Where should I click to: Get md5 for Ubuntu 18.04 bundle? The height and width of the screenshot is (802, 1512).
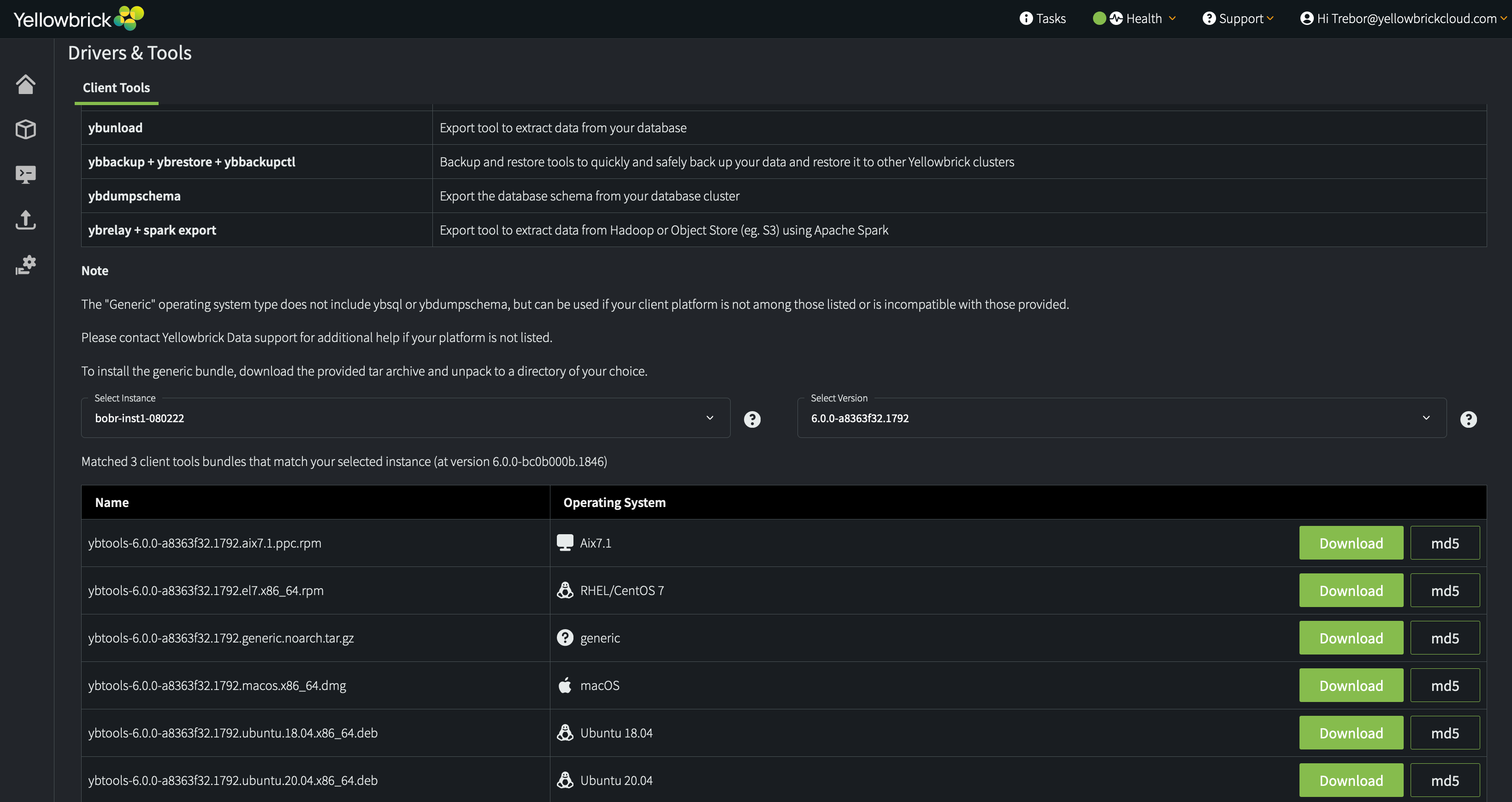[x=1445, y=733]
